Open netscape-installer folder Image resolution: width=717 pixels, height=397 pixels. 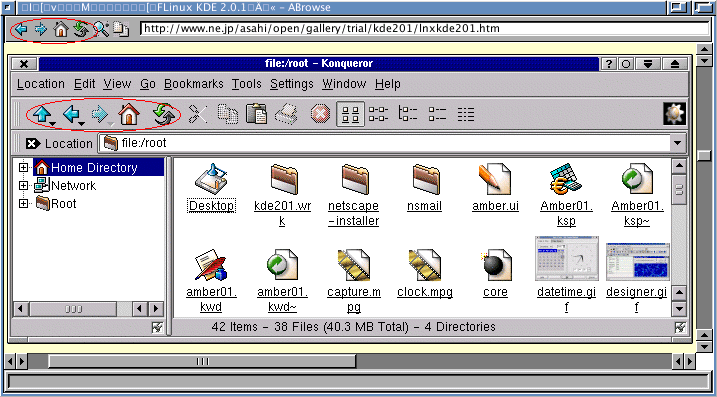[x=354, y=180]
